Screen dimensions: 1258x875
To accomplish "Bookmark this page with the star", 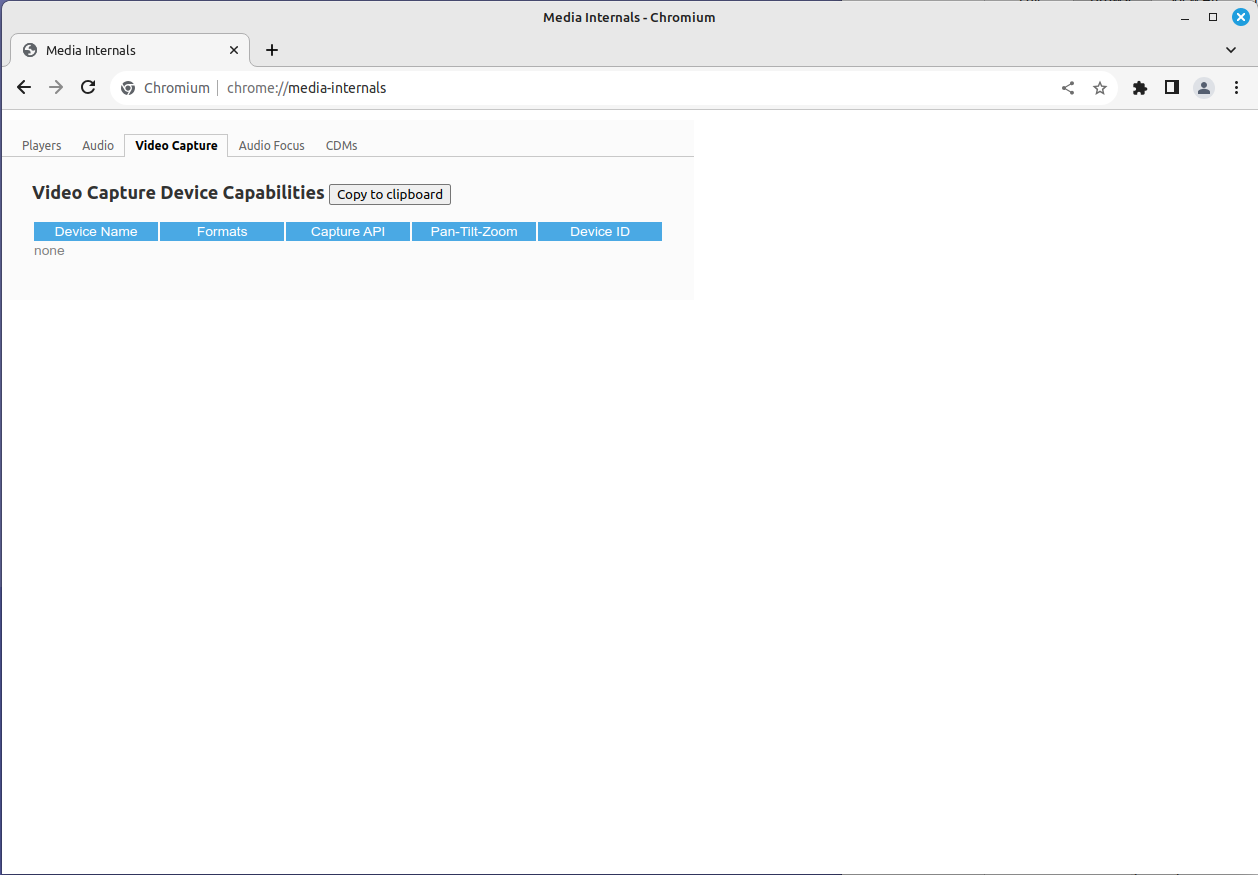I will click(x=1100, y=88).
